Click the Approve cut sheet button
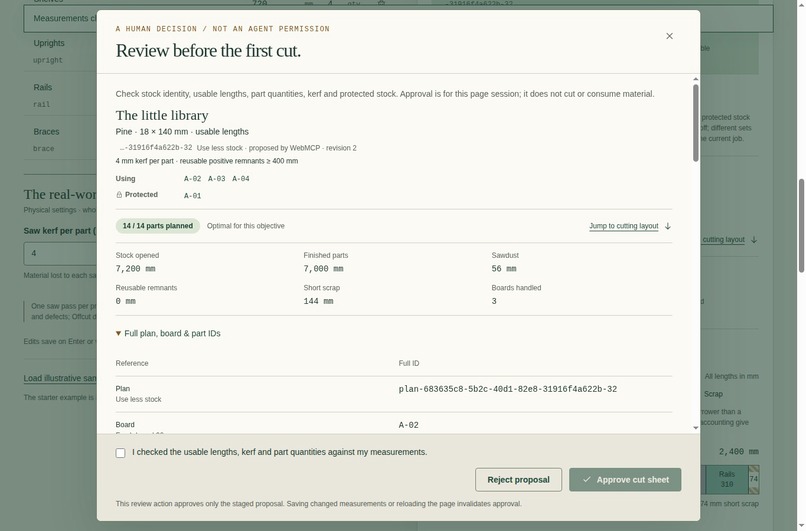Image resolution: width=806 pixels, height=531 pixels. [x=625, y=480]
